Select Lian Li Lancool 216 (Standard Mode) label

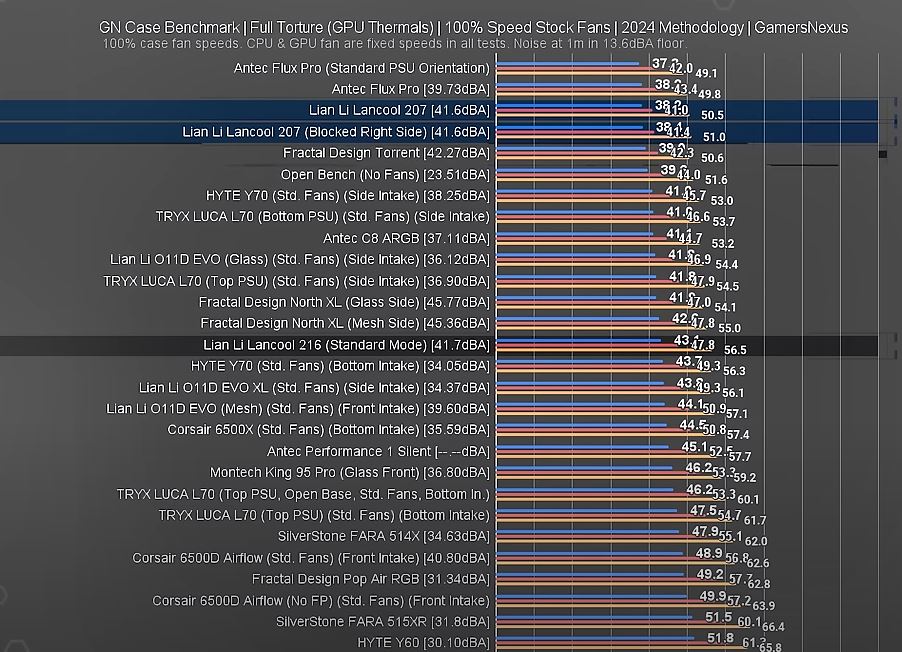point(346,345)
